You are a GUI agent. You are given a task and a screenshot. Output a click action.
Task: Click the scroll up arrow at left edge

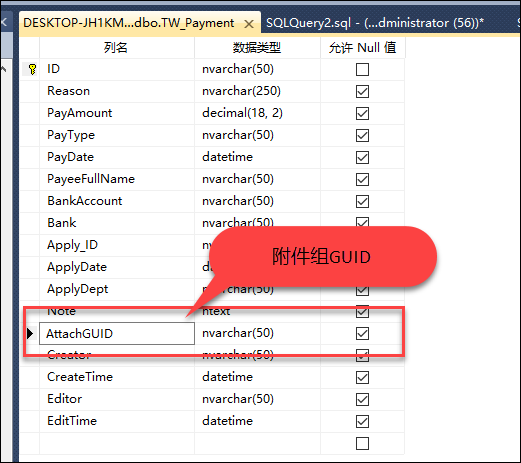click(4, 69)
